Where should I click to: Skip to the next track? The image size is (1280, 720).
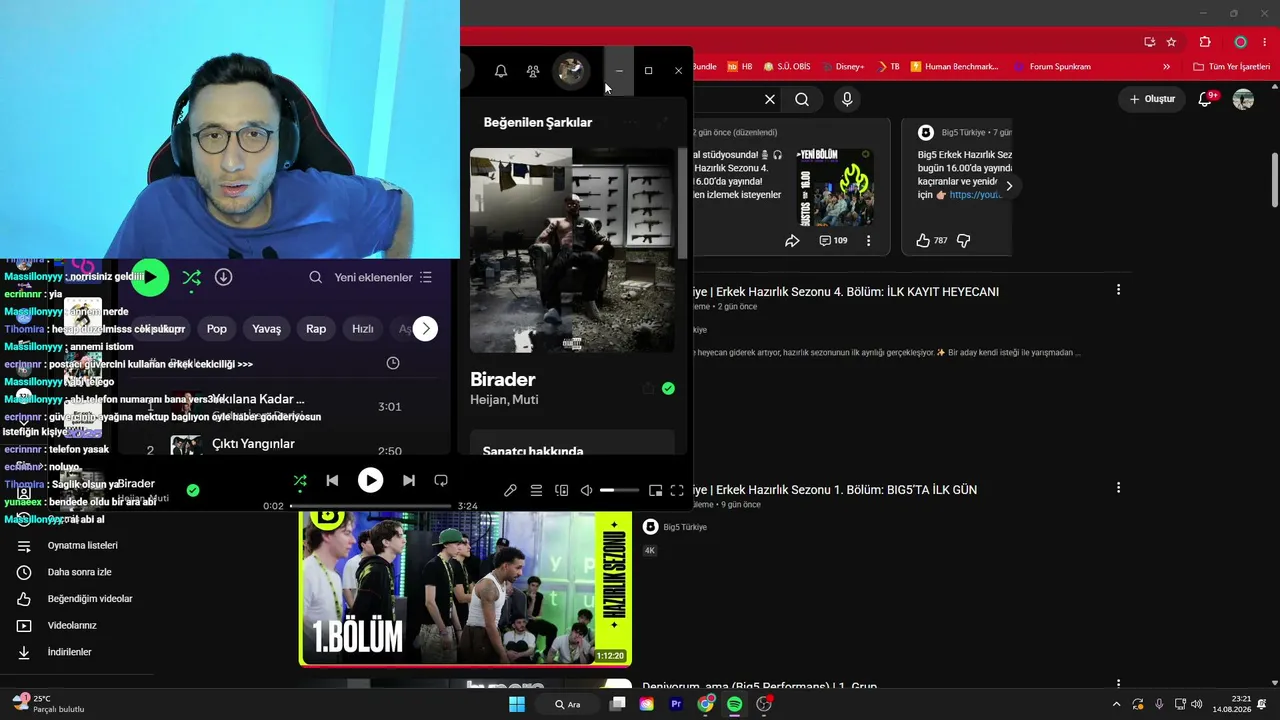tap(409, 481)
